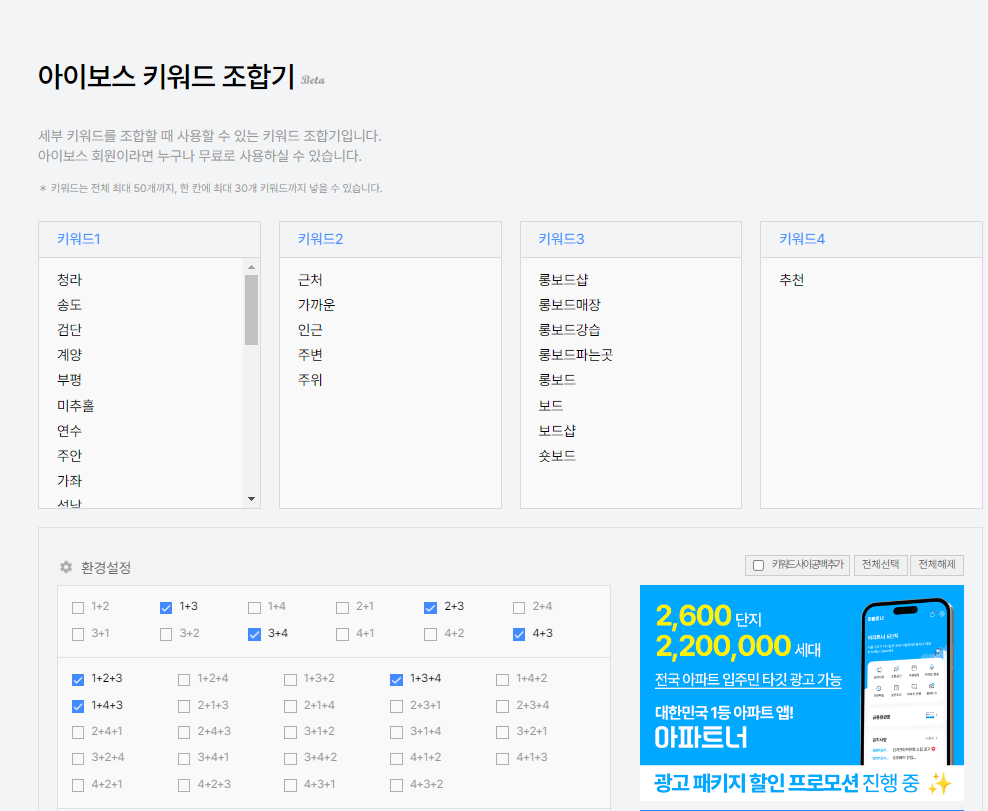Check the 2+1+4 combination option
Viewport: 988px width, 811px height.
coord(290,706)
